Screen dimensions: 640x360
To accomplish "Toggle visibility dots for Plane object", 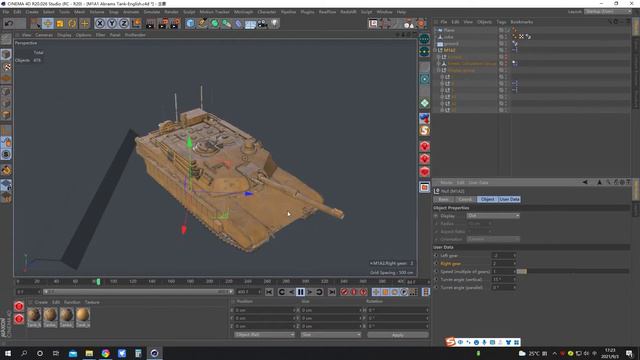I will [x=506, y=30].
